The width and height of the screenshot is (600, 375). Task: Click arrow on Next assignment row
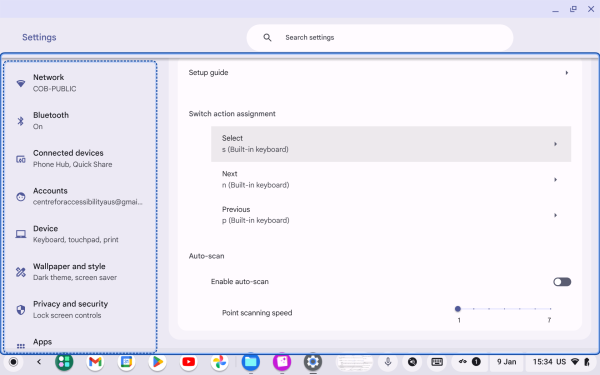[x=555, y=179]
